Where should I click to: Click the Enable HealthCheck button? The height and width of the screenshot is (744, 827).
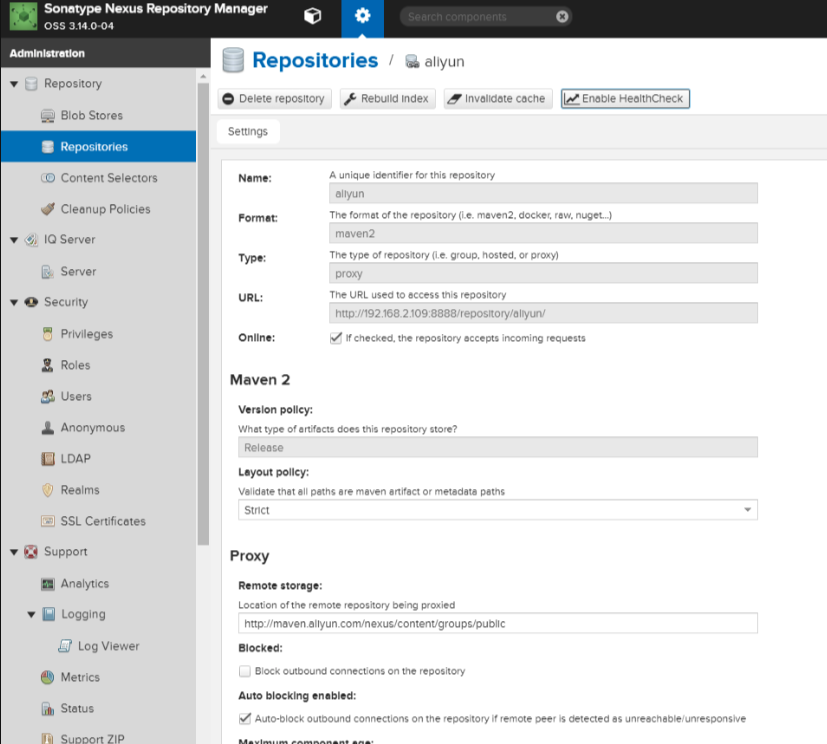click(625, 99)
